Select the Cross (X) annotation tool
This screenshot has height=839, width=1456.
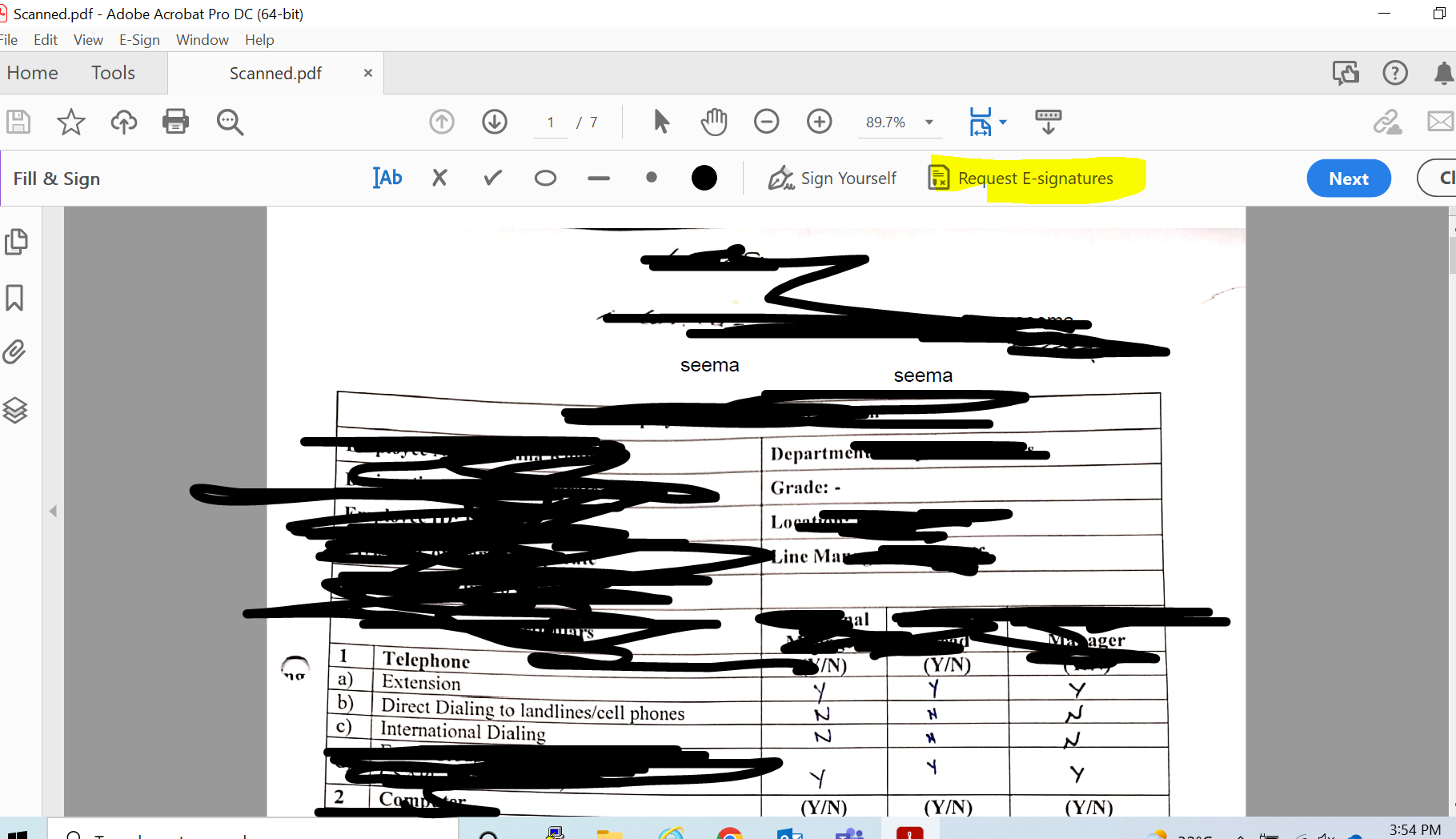pos(439,178)
